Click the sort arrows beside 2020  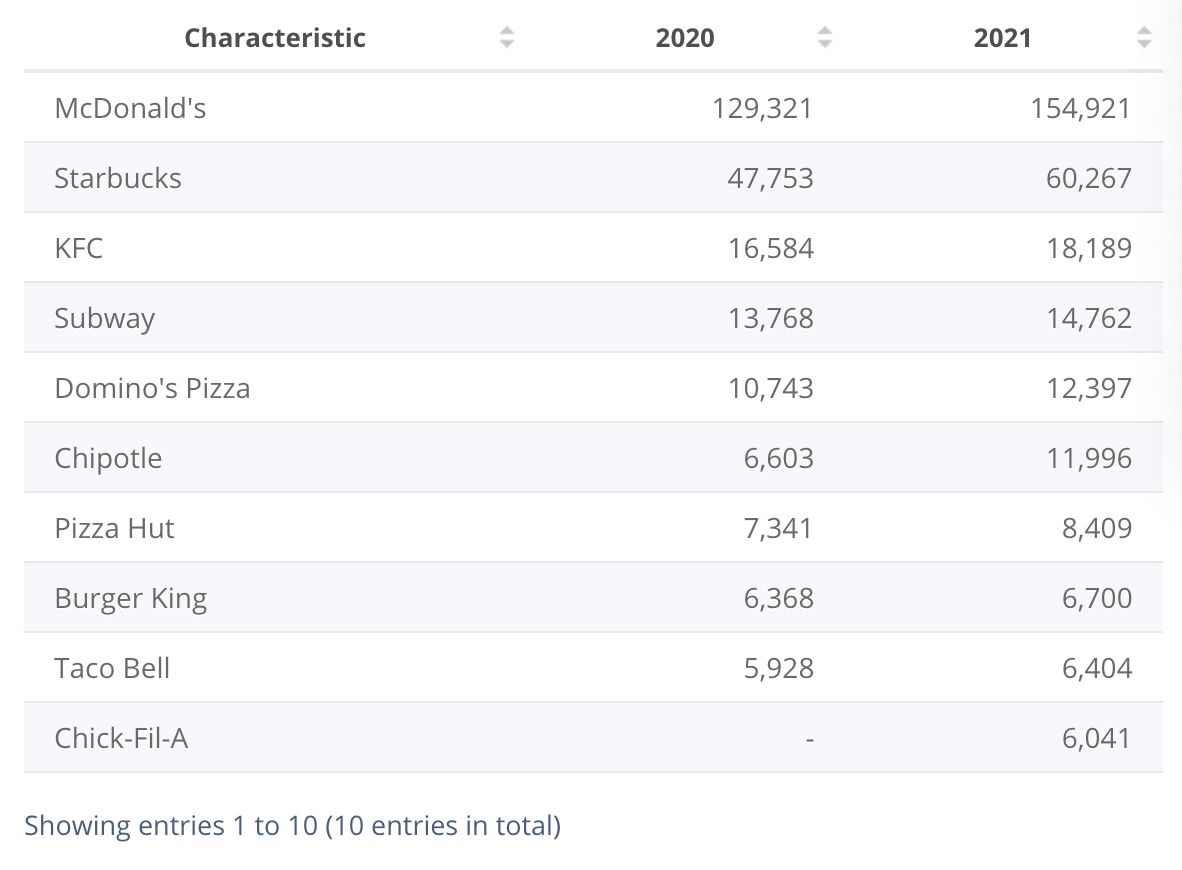825,38
